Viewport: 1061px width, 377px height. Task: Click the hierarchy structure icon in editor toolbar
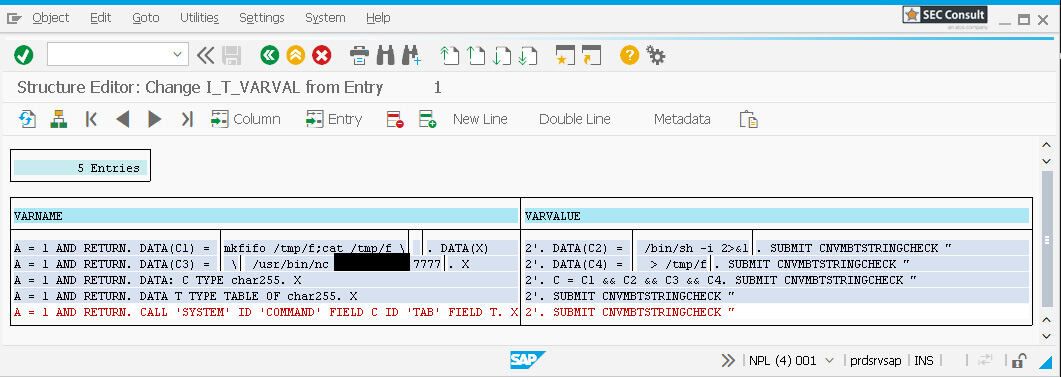pyautogui.click(x=59, y=120)
